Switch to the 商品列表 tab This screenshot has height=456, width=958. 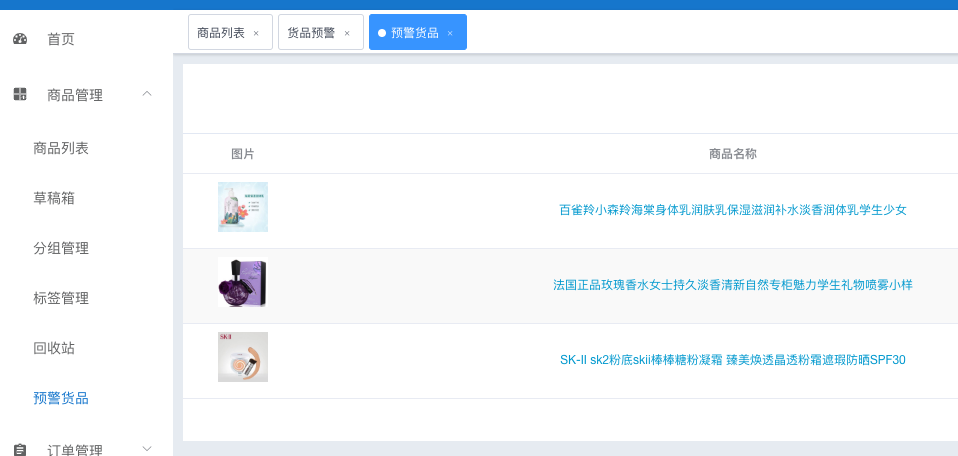[x=221, y=33]
